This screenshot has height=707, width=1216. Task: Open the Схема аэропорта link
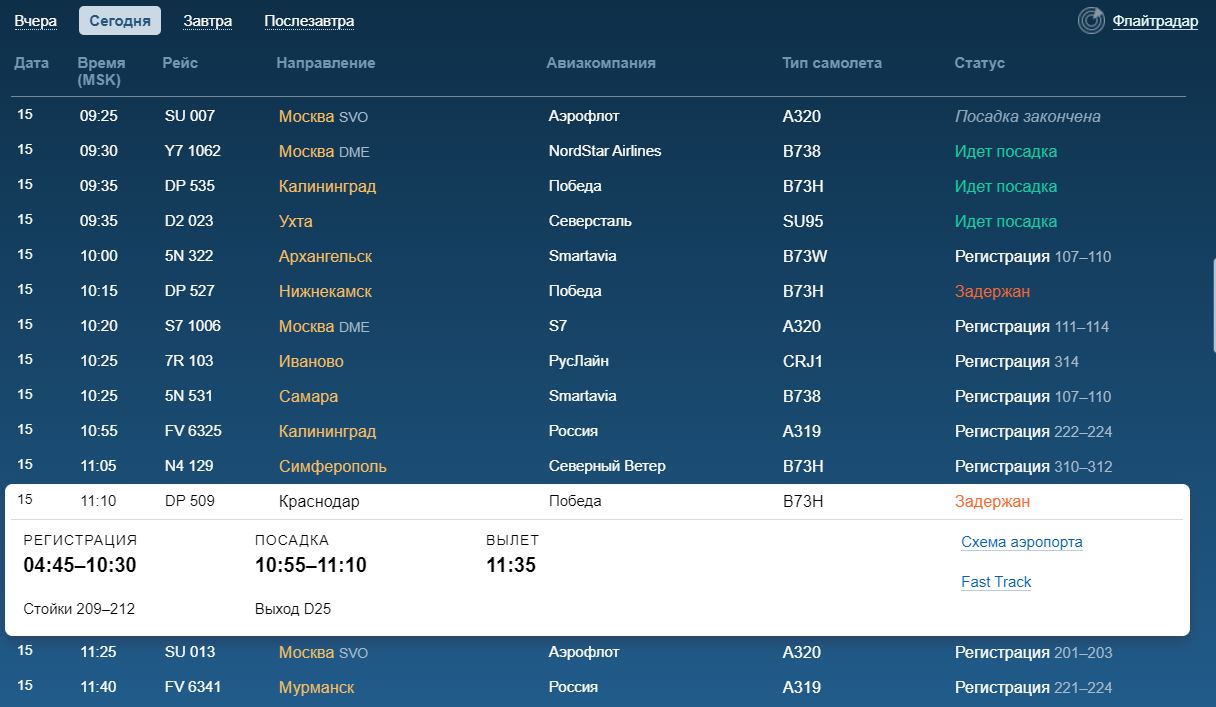point(1021,542)
